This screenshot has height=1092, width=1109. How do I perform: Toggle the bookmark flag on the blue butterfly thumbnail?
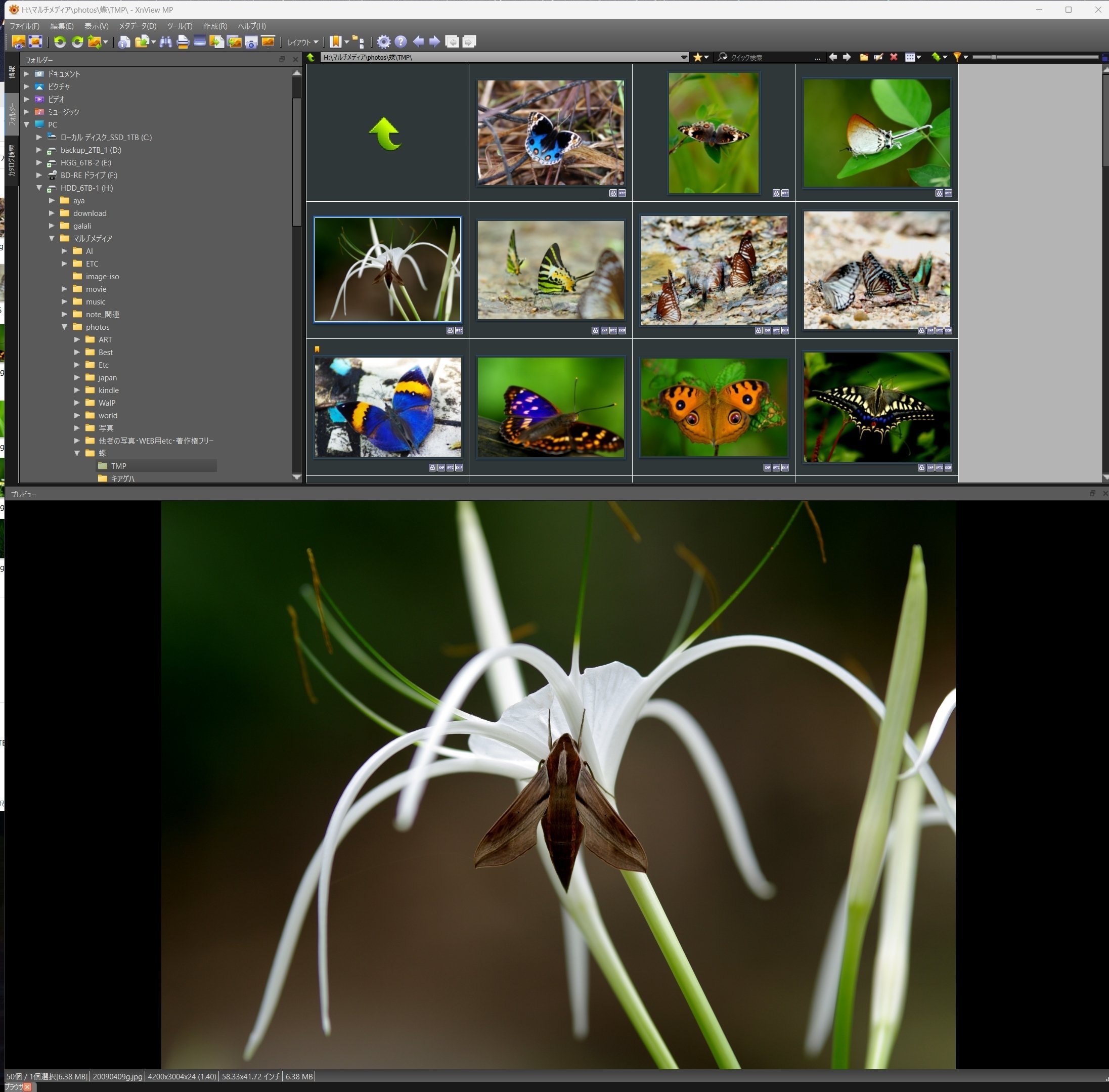(x=317, y=348)
